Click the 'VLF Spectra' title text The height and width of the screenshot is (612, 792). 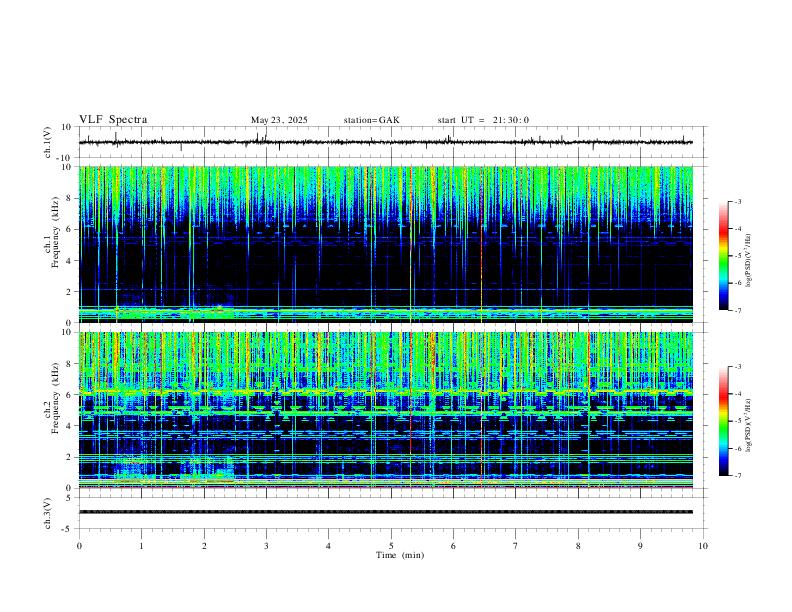tap(113, 120)
